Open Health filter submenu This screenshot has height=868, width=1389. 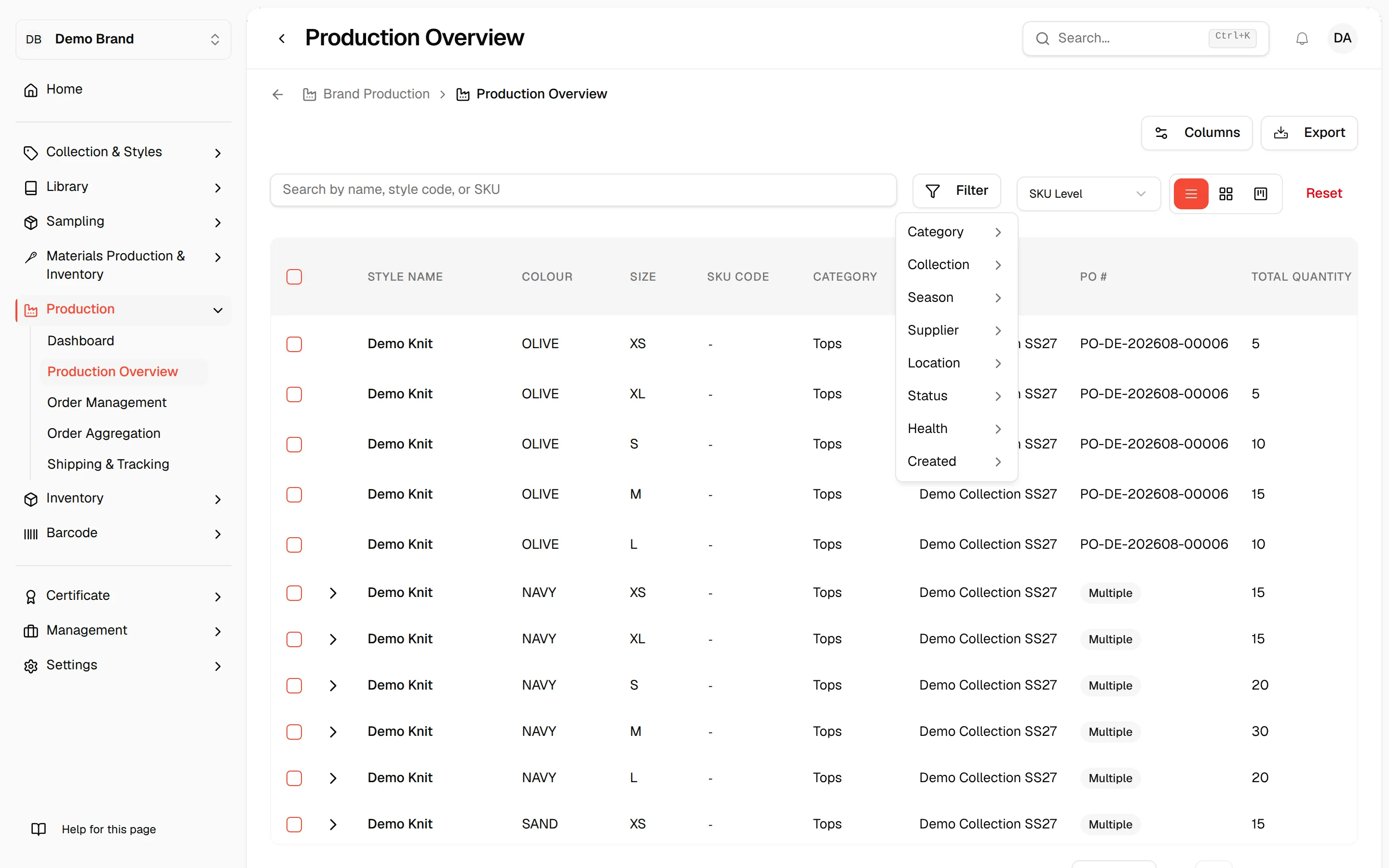tap(955, 428)
